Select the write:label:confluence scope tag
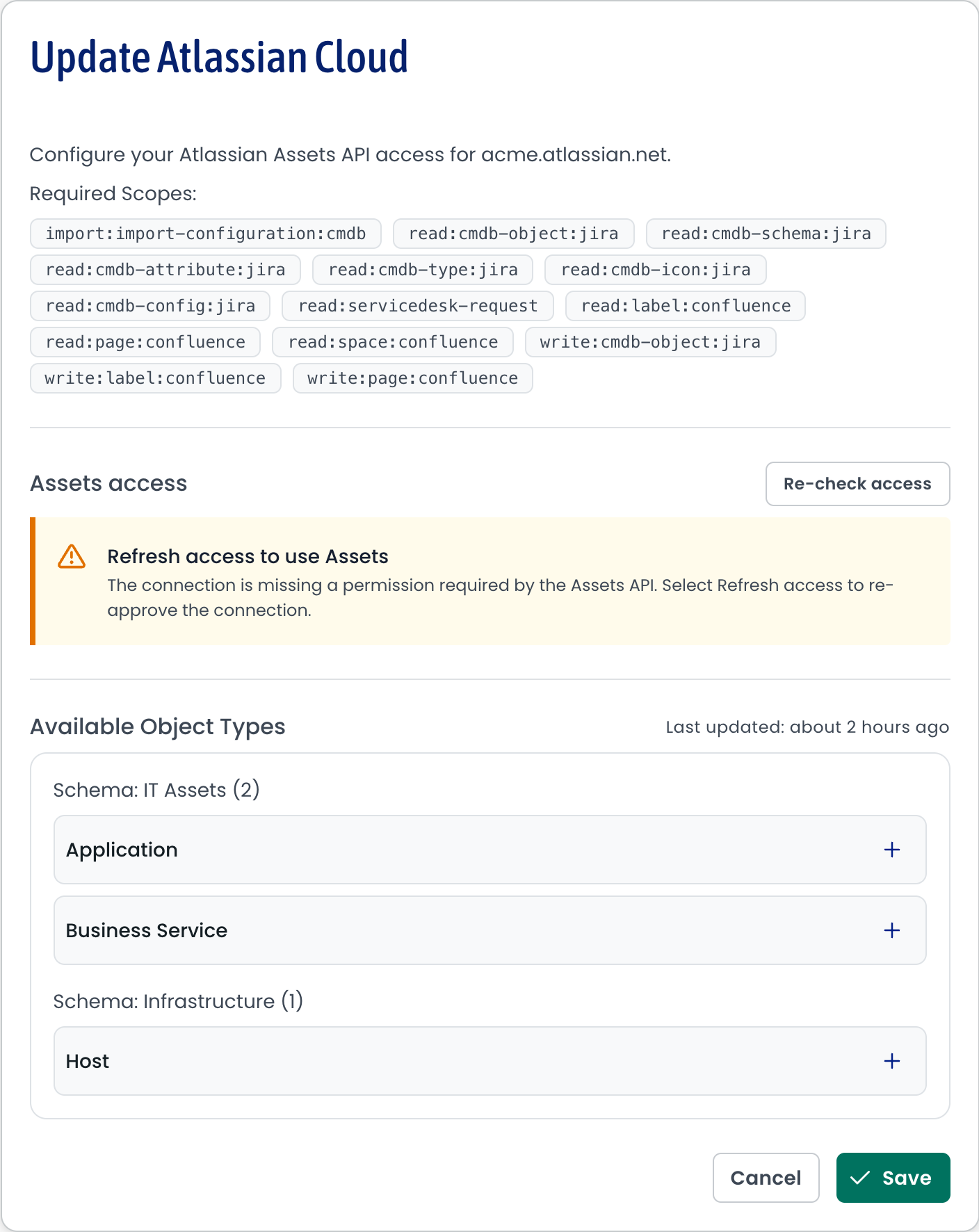 click(156, 378)
